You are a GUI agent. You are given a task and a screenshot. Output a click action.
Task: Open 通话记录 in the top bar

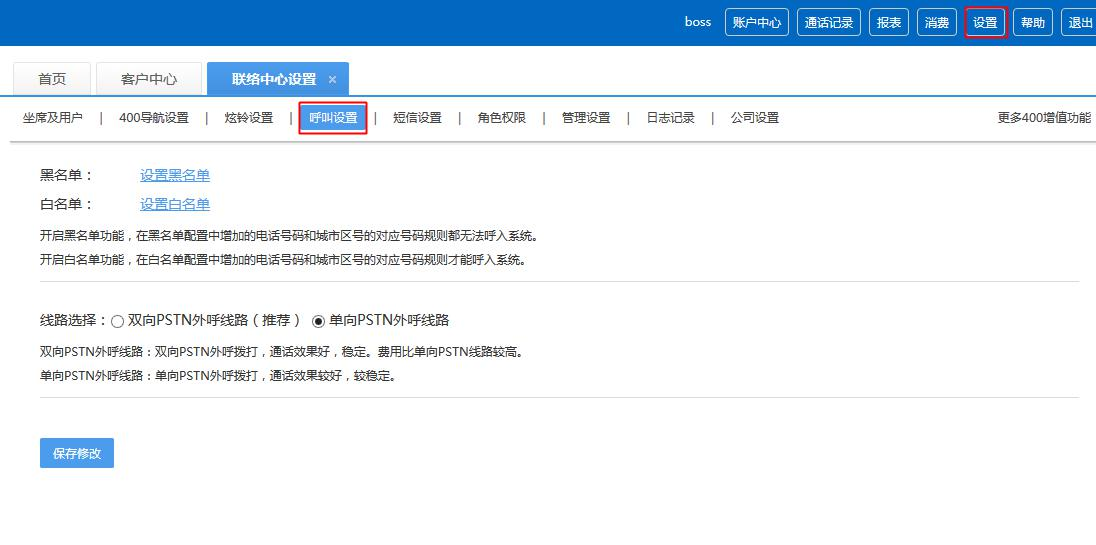pyautogui.click(x=829, y=23)
